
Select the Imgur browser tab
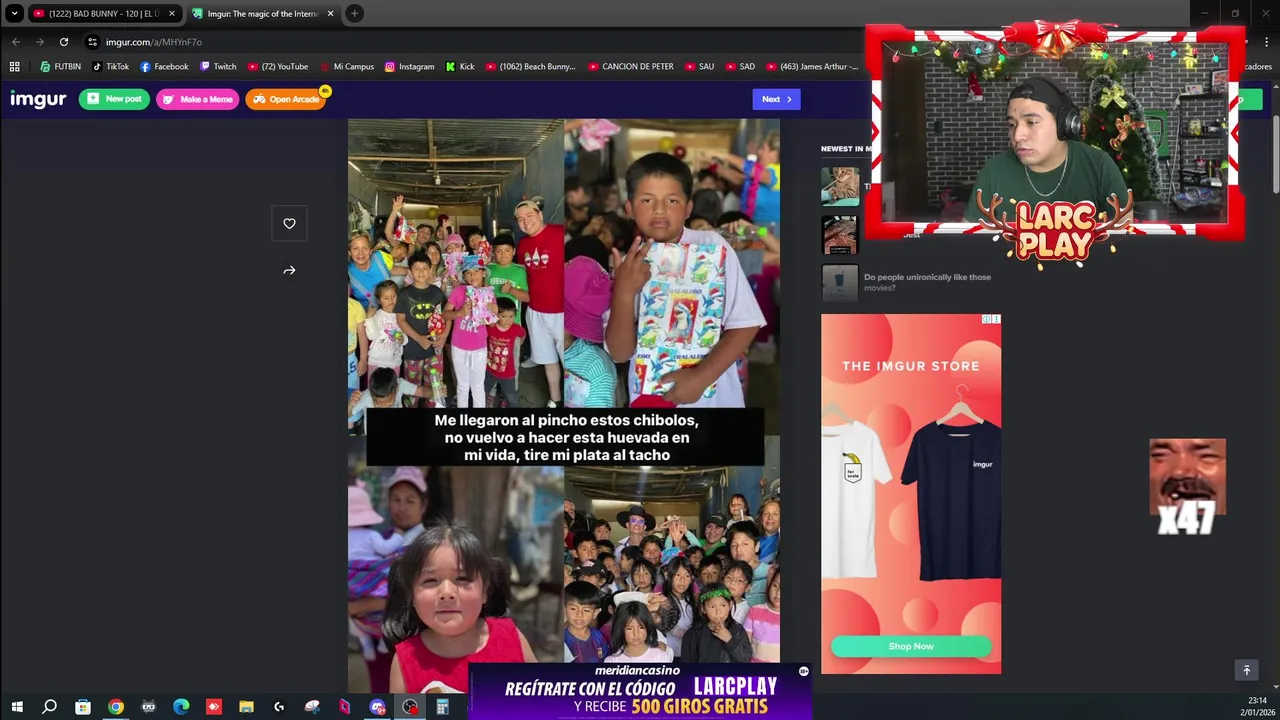tap(262, 14)
